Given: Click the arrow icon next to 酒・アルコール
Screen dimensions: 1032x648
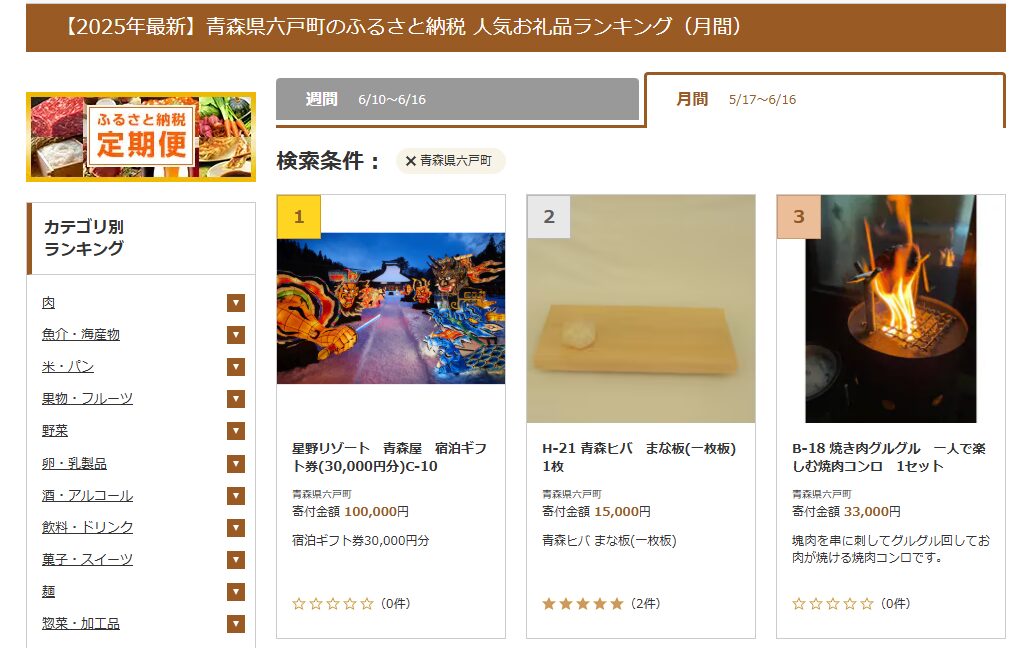Looking at the screenshot, I should pos(236,495).
